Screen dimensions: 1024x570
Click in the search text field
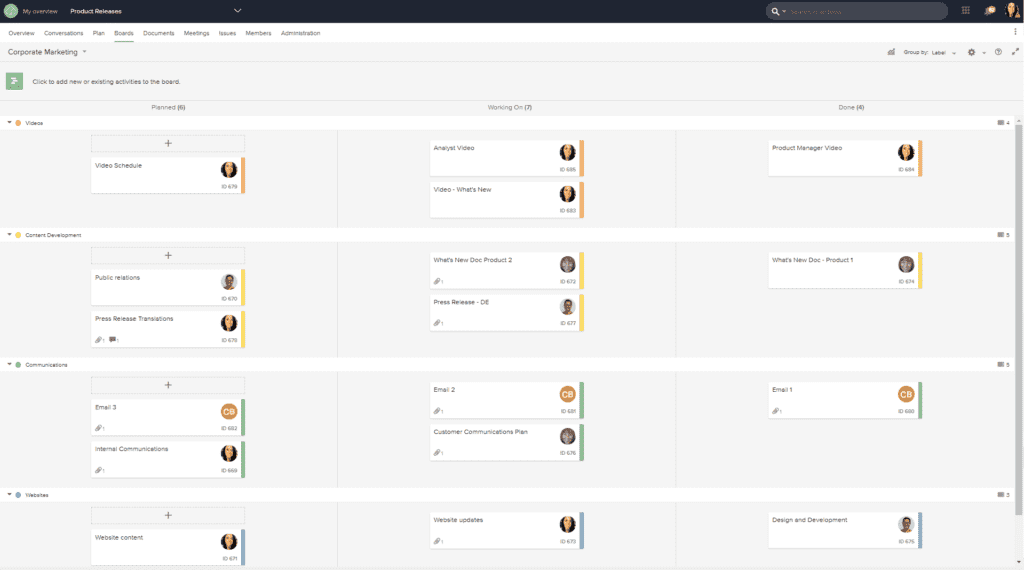pyautogui.click(x=865, y=11)
